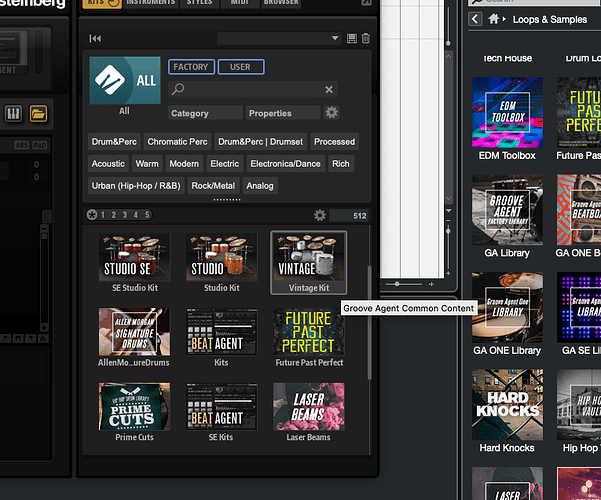Switch to the MIDI tab
This screenshot has height=500, width=601.
click(x=239, y=3)
